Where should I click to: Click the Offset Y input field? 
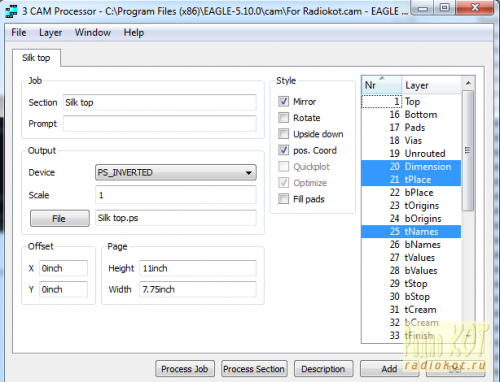(x=63, y=289)
